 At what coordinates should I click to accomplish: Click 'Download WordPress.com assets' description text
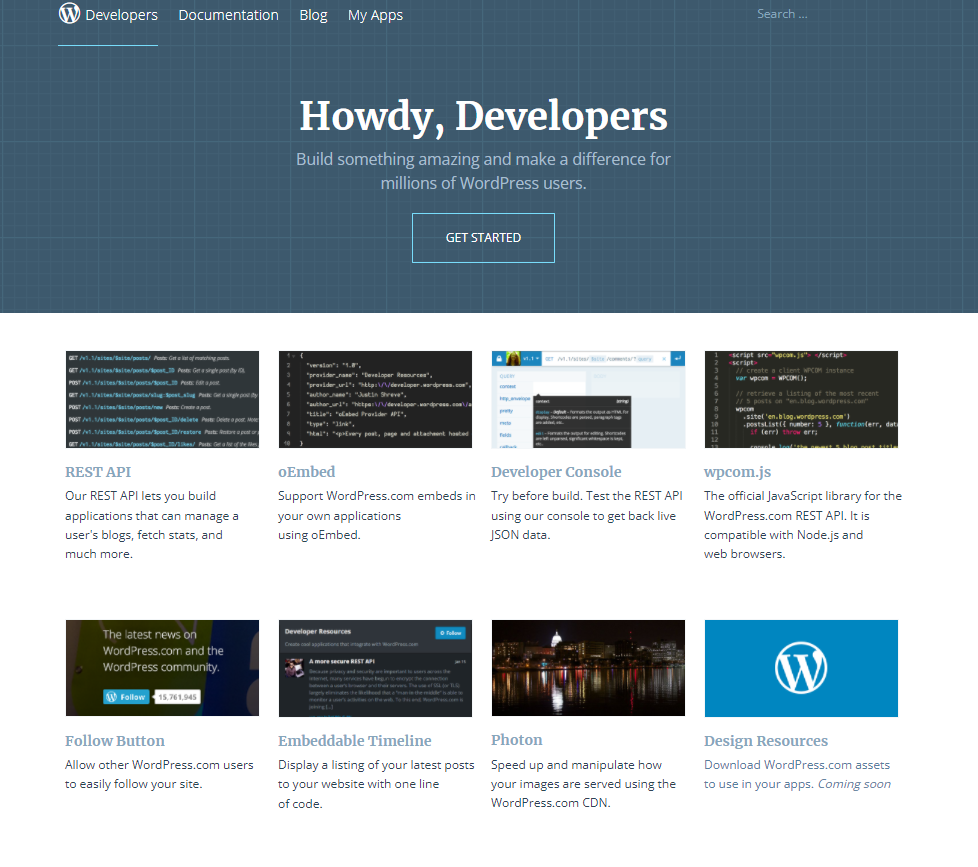tap(797, 774)
